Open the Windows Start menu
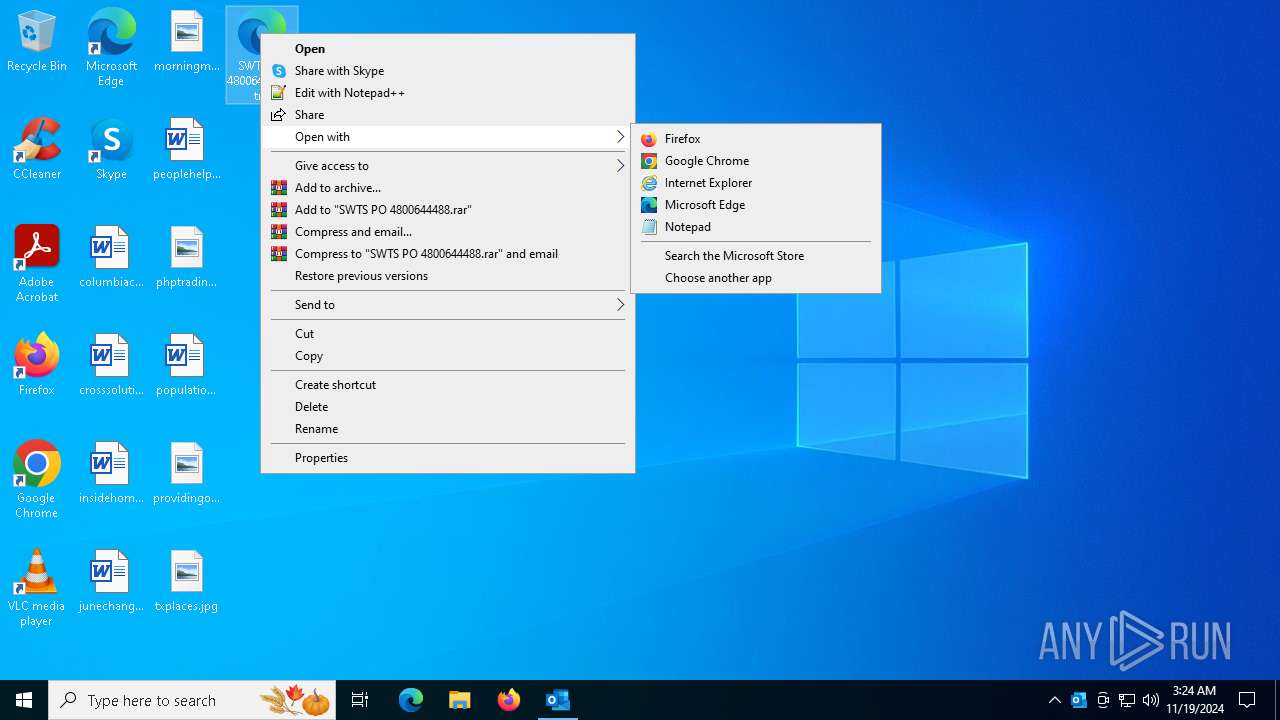1280x720 pixels. click(x=24, y=700)
